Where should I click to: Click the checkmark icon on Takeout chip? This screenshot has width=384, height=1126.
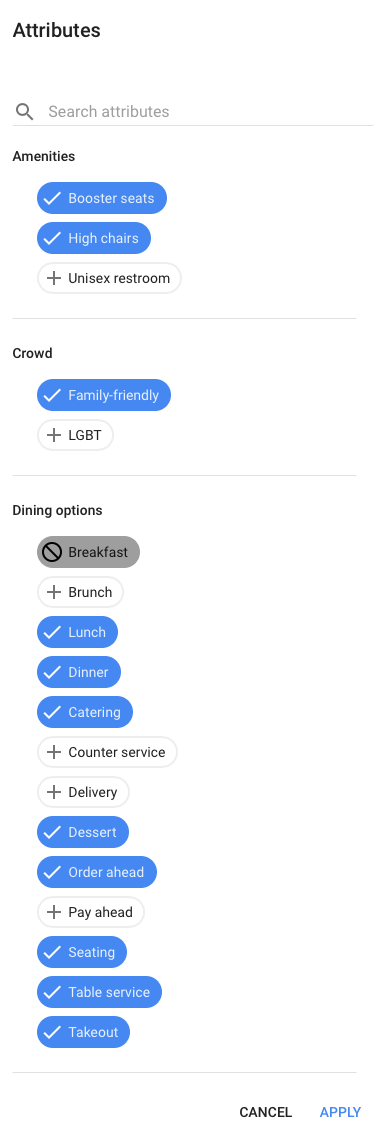point(52,1032)
